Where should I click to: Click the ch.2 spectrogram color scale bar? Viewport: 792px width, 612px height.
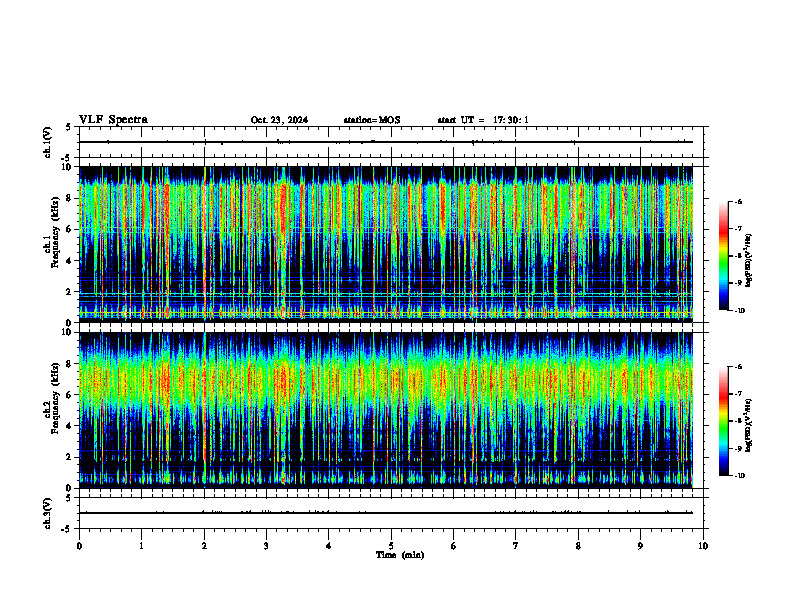pos(723,421)
